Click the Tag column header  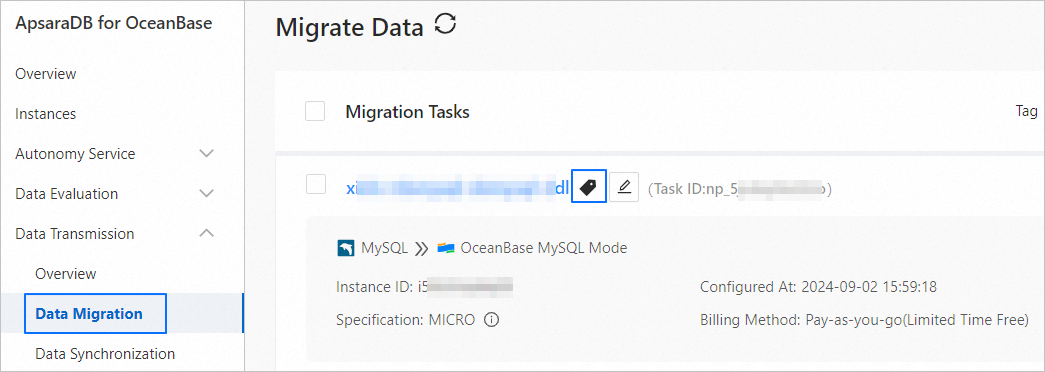tap(1026, 111)
